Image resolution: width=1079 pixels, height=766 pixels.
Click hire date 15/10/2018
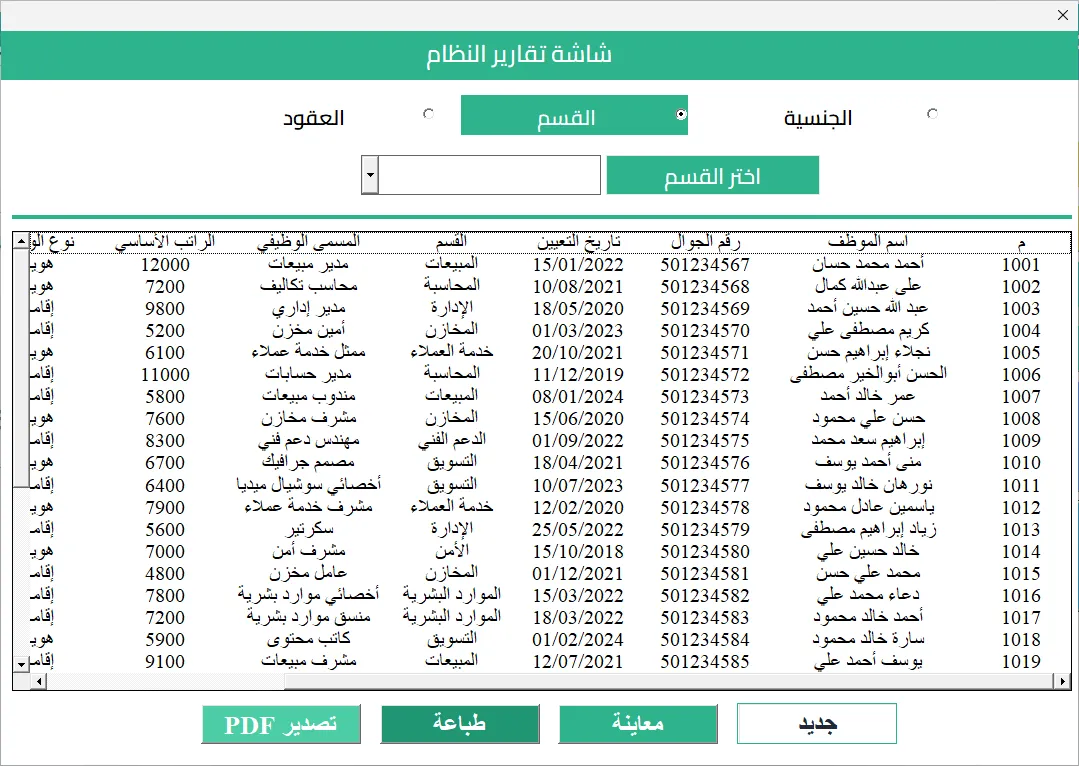coord(577,551)
